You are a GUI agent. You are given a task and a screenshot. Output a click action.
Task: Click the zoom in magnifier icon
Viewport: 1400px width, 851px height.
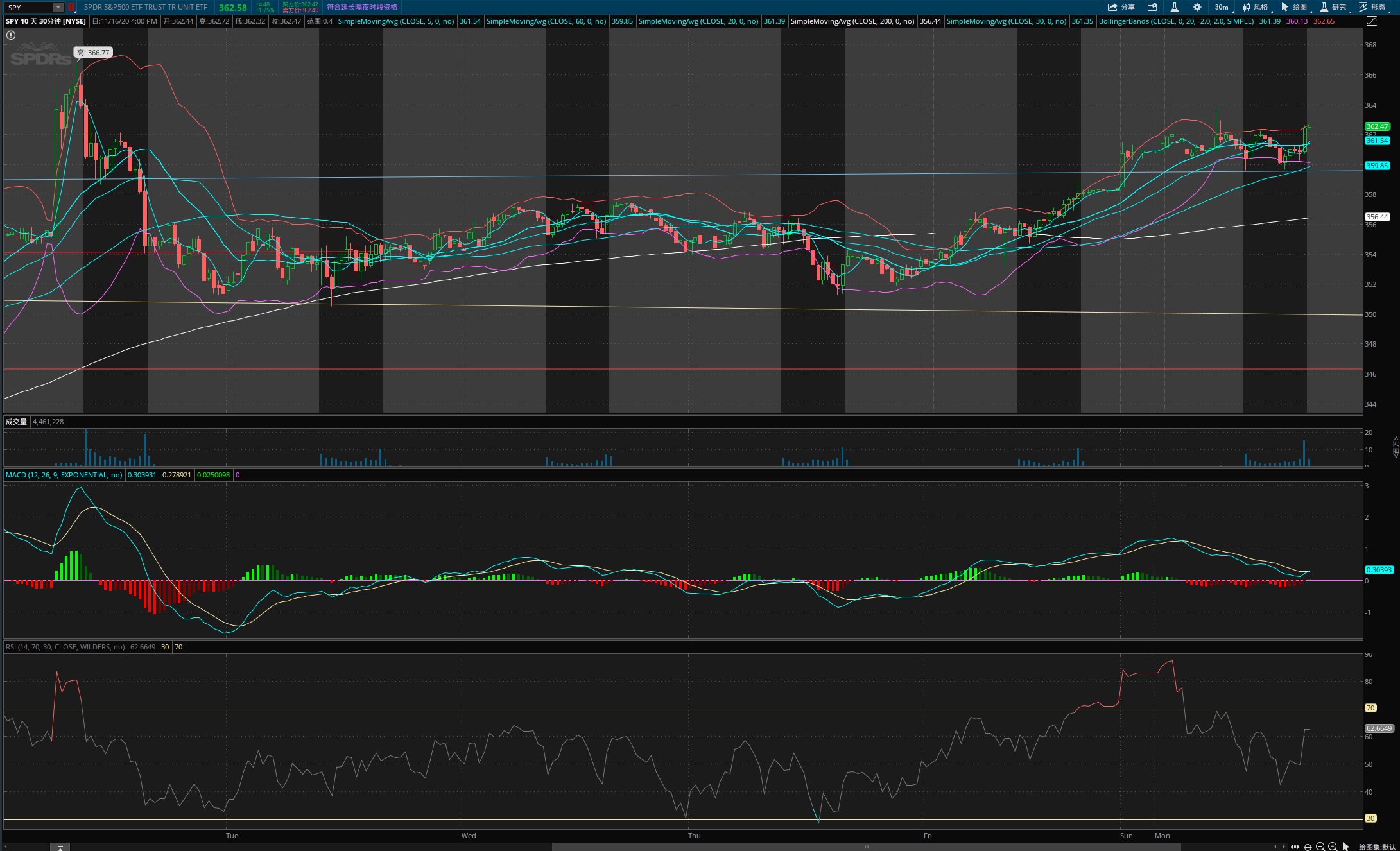[1320, 847]
